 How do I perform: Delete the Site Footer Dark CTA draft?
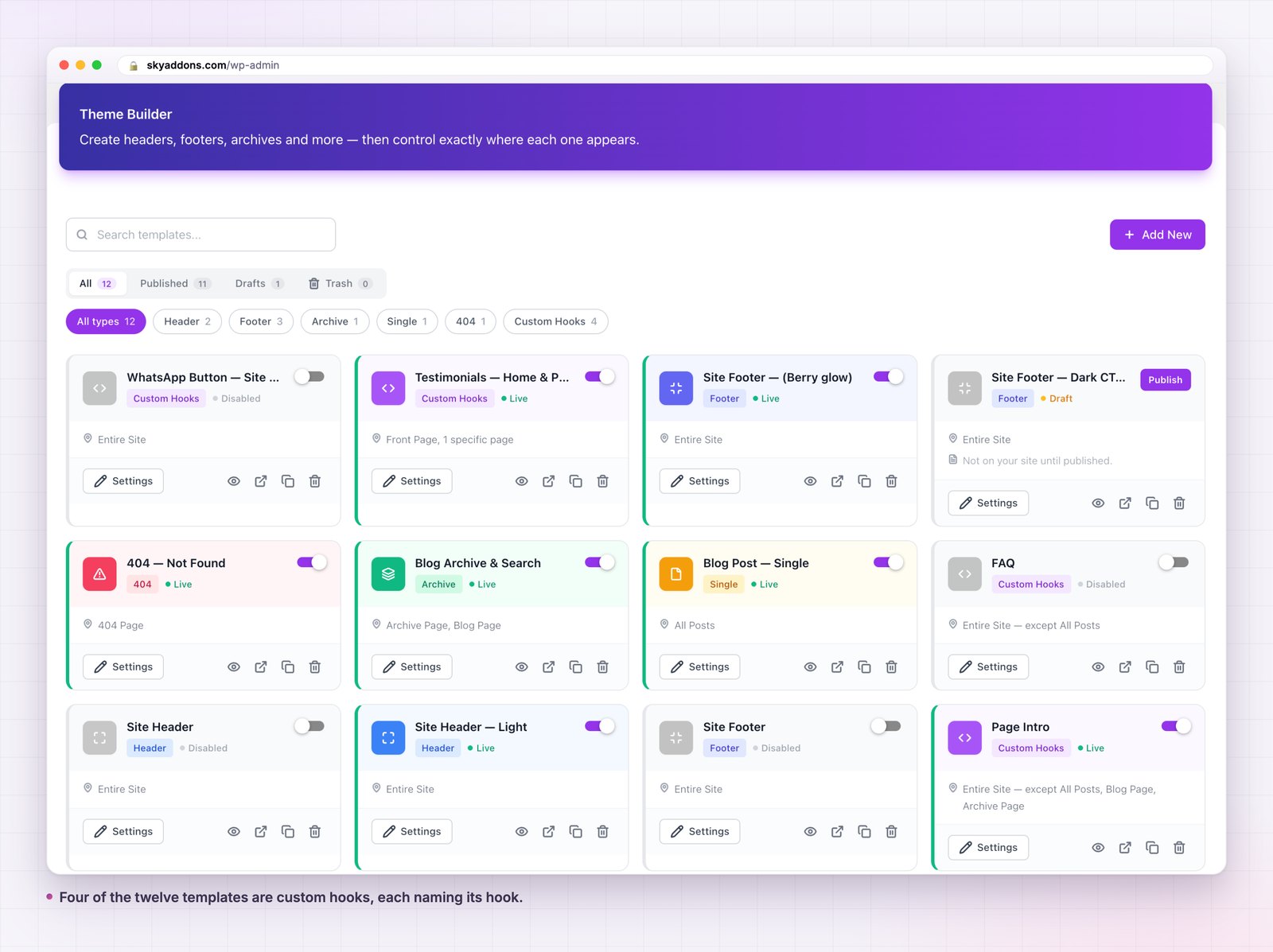1179,503
